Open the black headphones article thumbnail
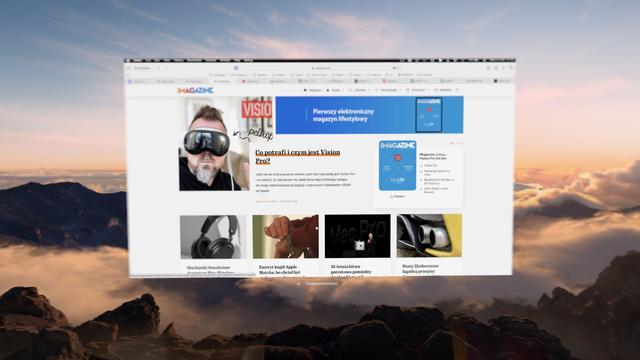Screen dimensions: 640x360 click(x=213, y=237)
